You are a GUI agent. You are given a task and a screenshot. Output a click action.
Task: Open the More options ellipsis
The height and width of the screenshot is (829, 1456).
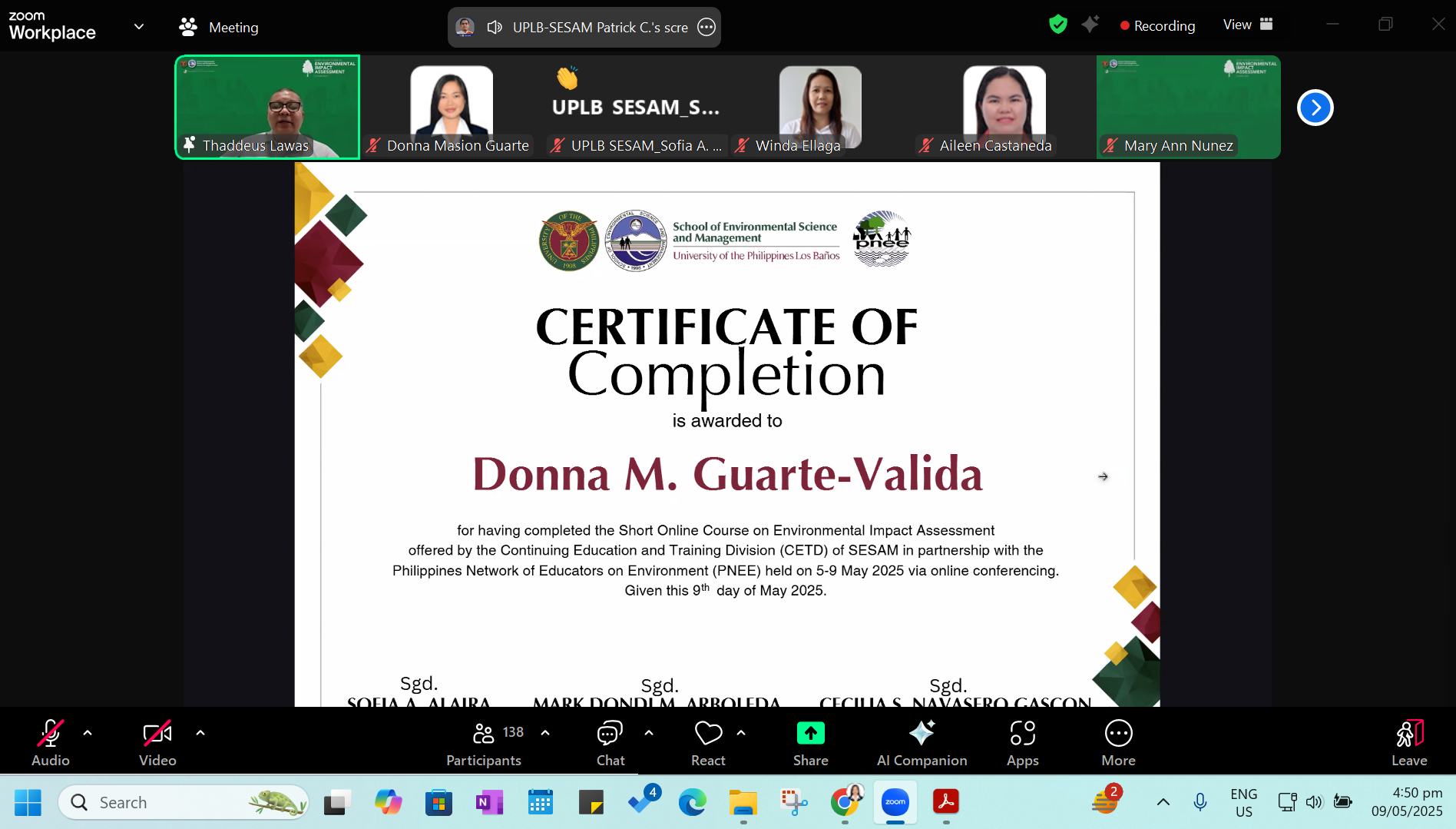click(x=1118, y=742)
